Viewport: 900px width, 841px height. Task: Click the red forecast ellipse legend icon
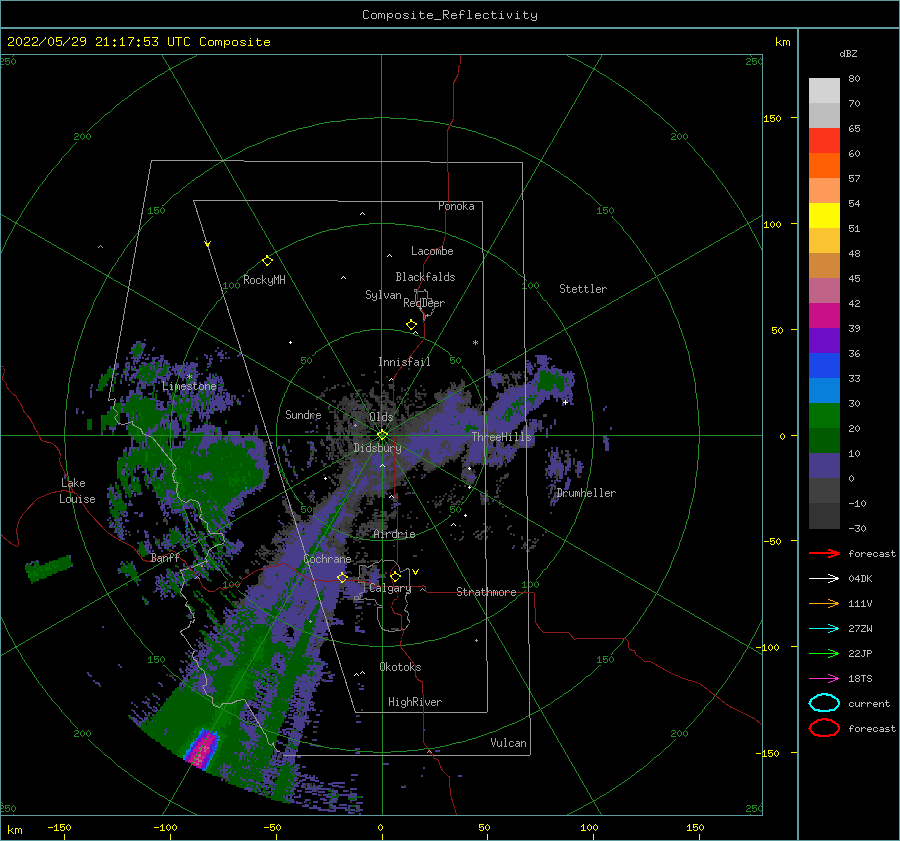tap(824, 728)
